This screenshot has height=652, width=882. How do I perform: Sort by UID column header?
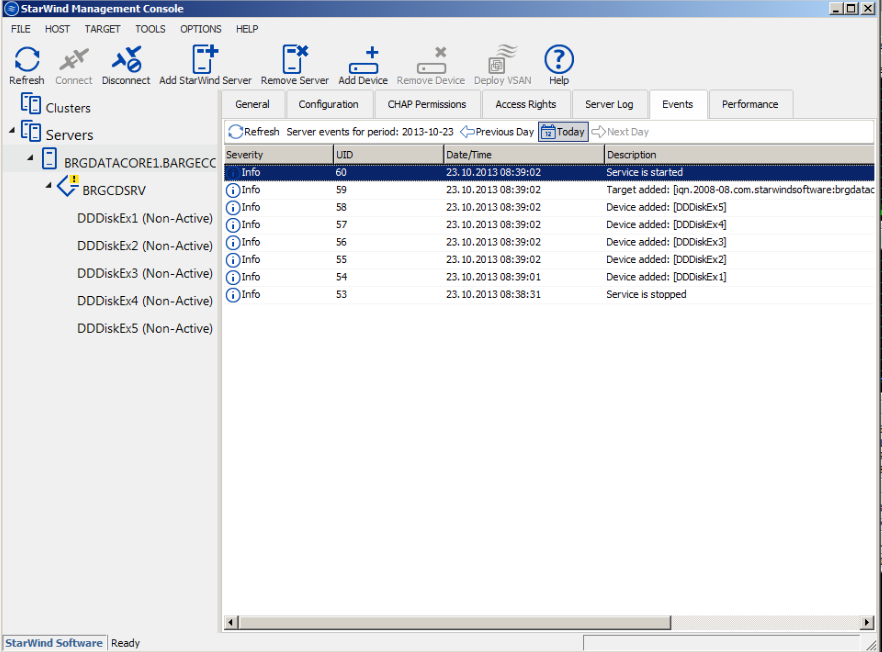pos(388,155)
